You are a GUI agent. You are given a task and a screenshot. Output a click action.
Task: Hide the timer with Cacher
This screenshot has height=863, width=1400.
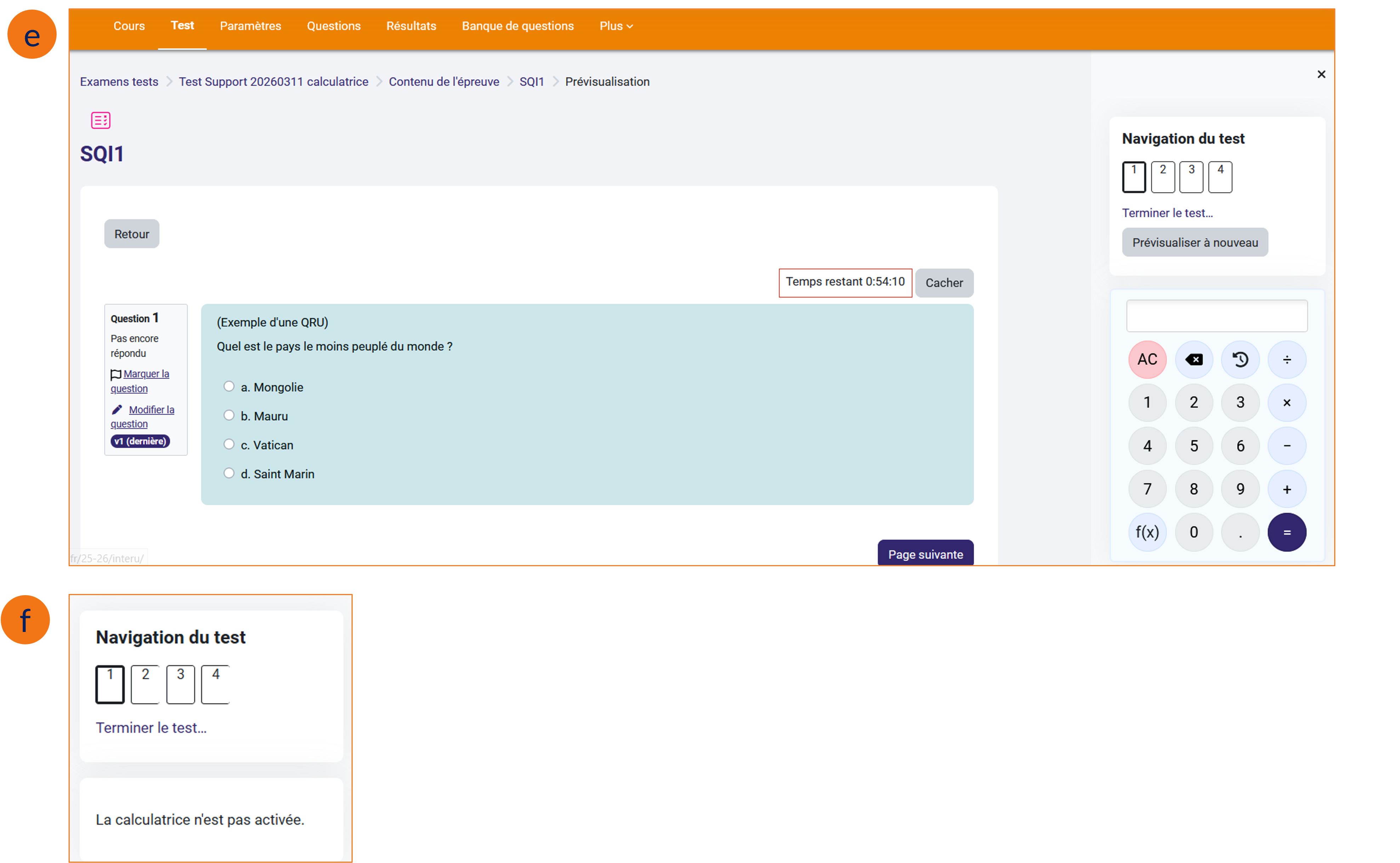coord(944,282)
